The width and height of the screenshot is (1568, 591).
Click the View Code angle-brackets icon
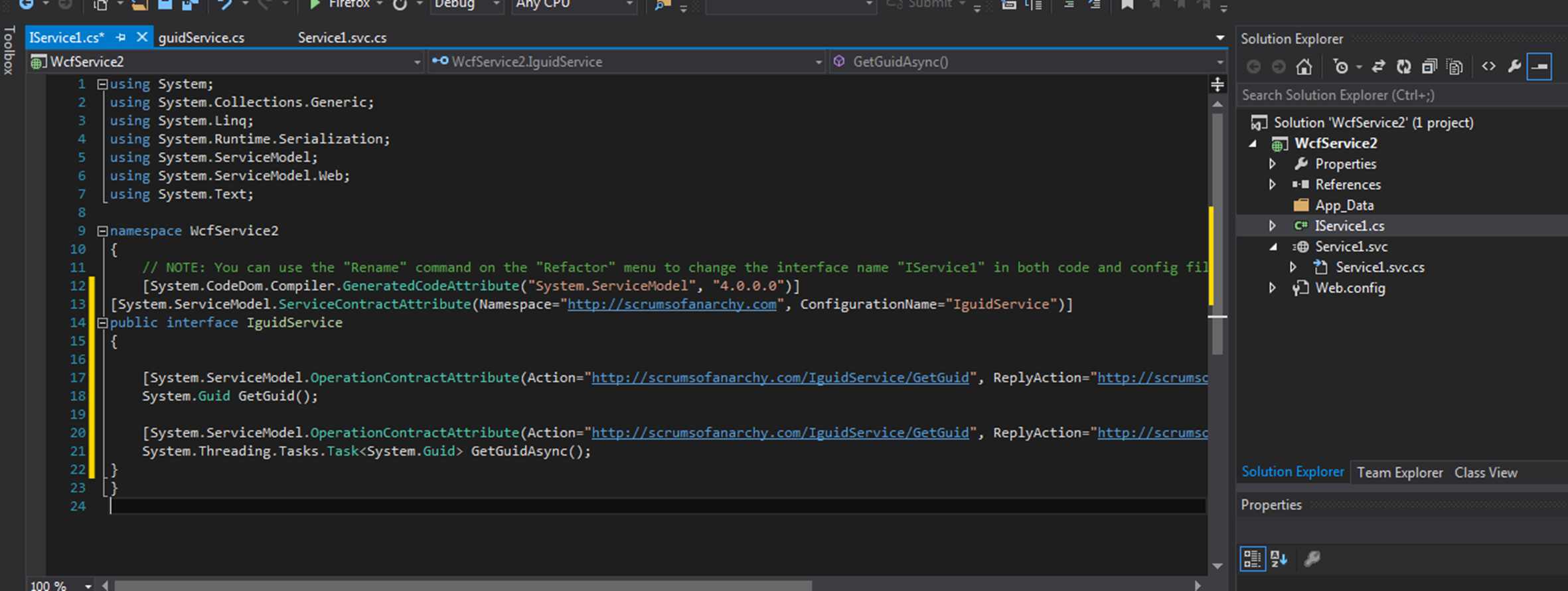point(1488,66)
